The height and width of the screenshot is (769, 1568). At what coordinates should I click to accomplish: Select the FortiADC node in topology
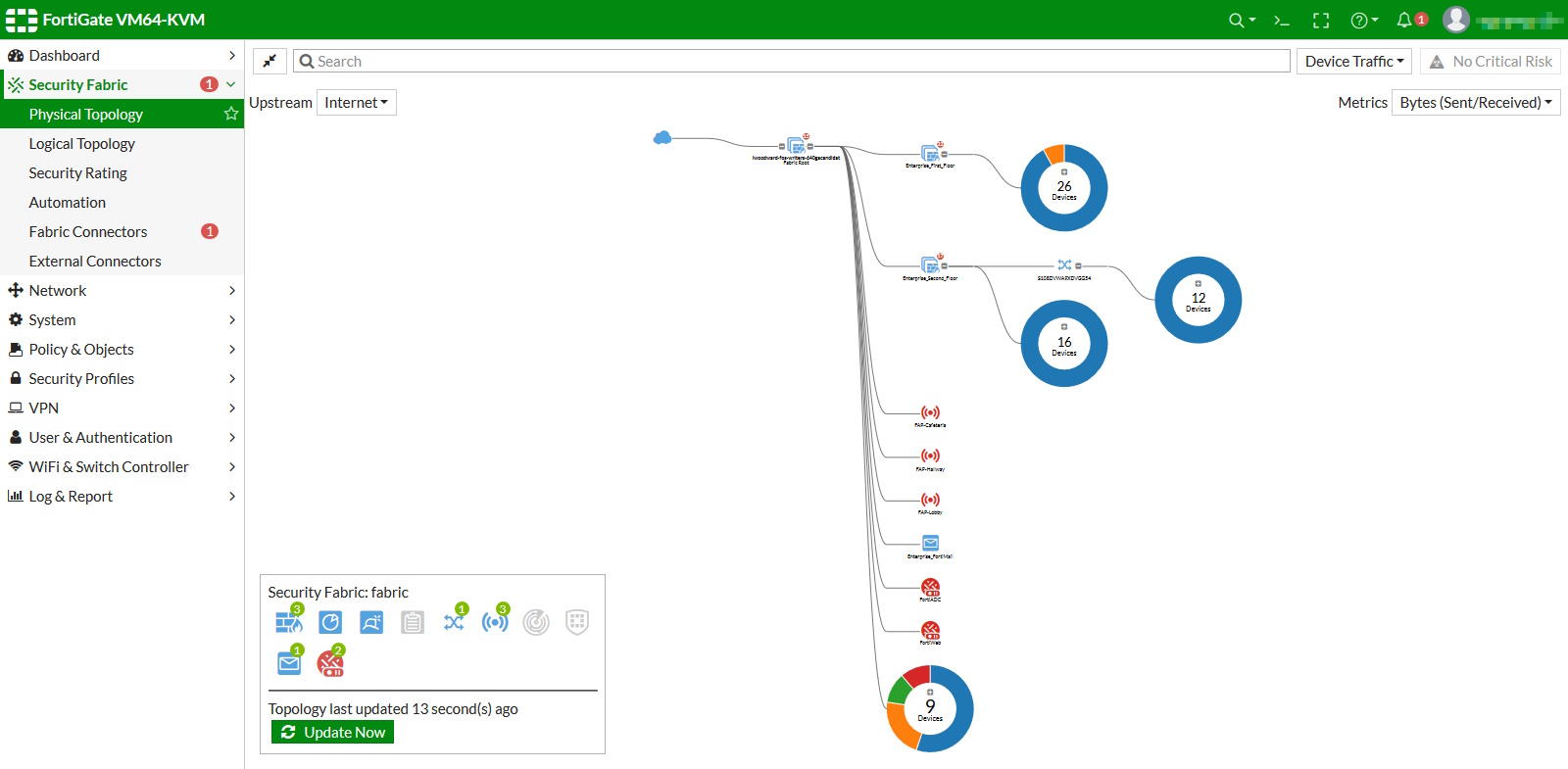(930, 587)
